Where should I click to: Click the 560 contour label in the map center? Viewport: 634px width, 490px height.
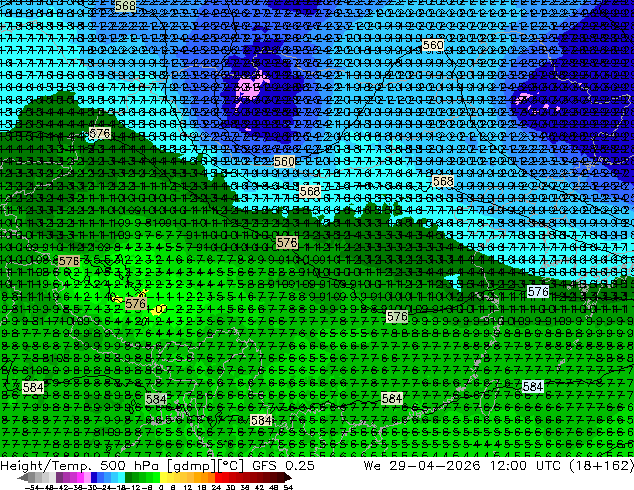pos(284,162)
